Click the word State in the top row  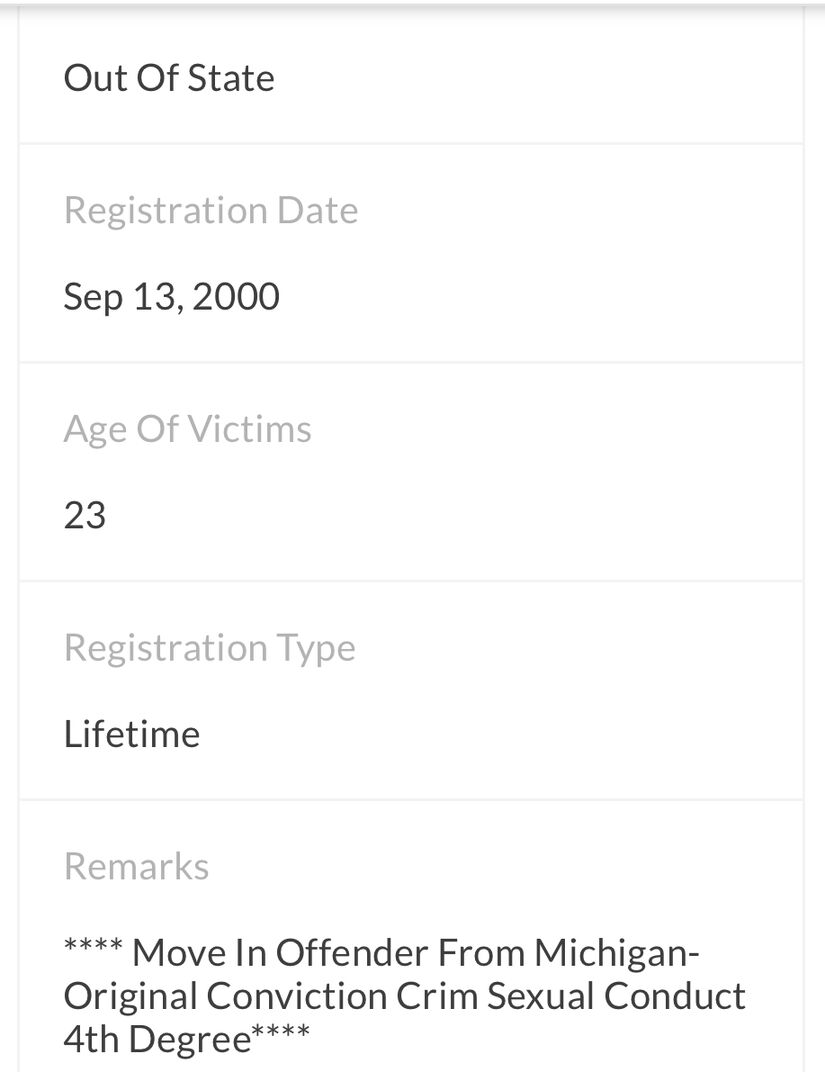(x=231, y=78)
